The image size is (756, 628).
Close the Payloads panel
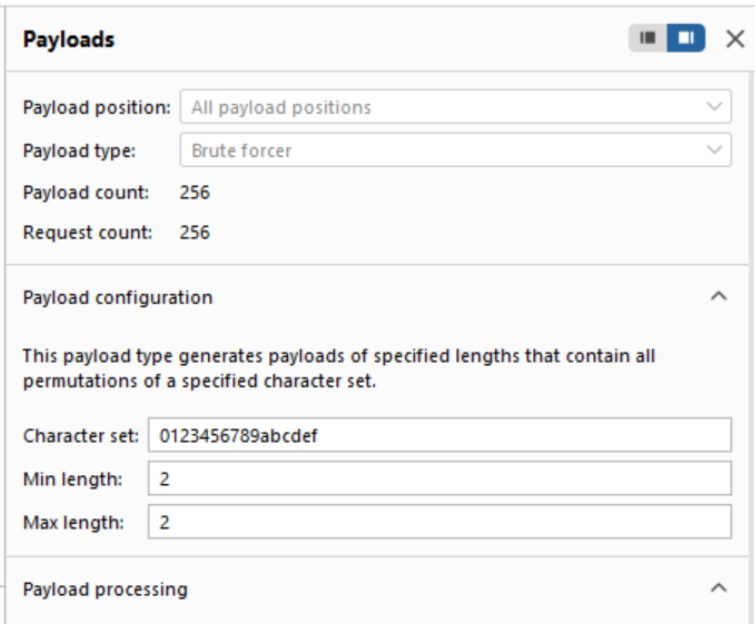click(x=735, y=39)
